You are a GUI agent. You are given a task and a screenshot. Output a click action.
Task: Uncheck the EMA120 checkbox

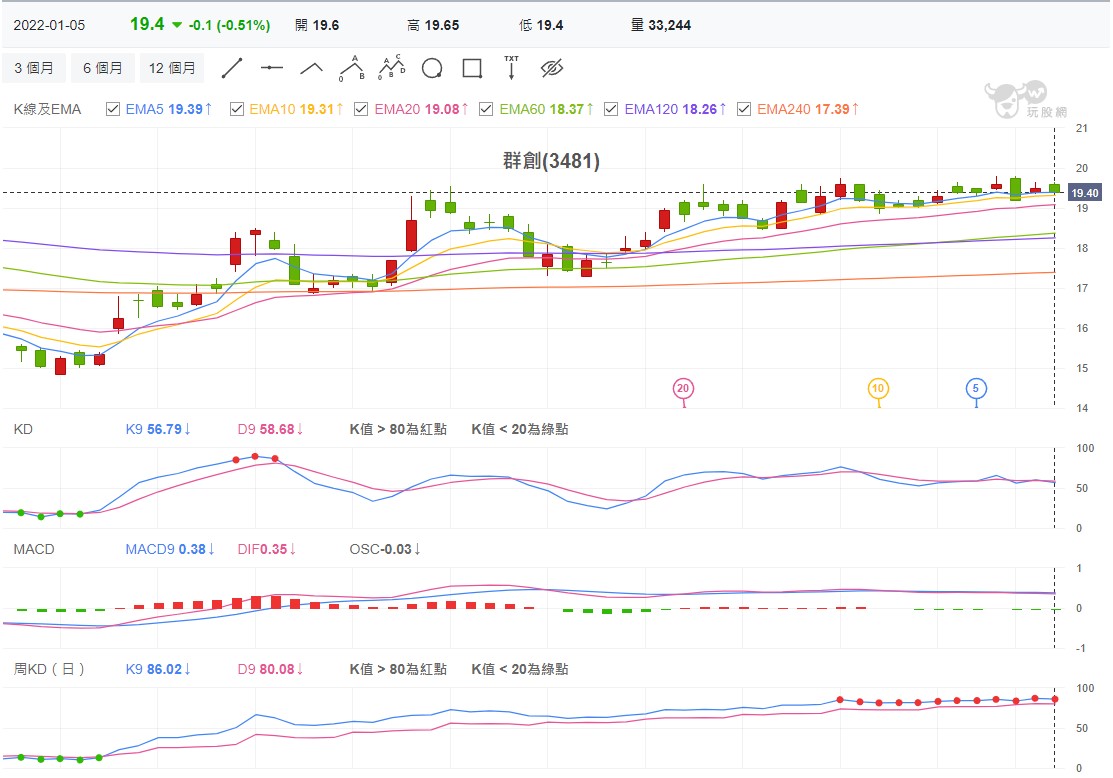click(x=611, y=109)
